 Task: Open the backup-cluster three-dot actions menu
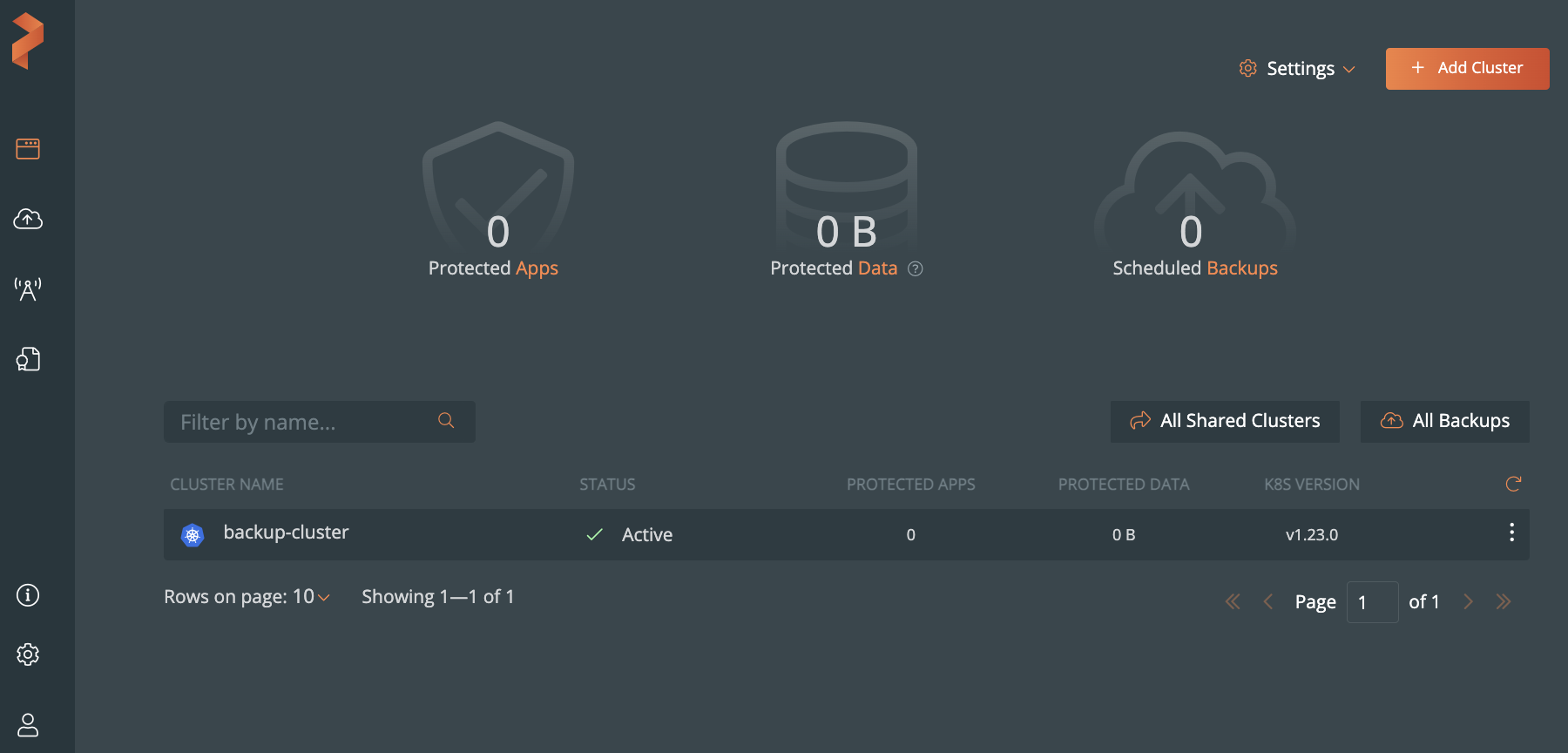[x=1511, y=533]
